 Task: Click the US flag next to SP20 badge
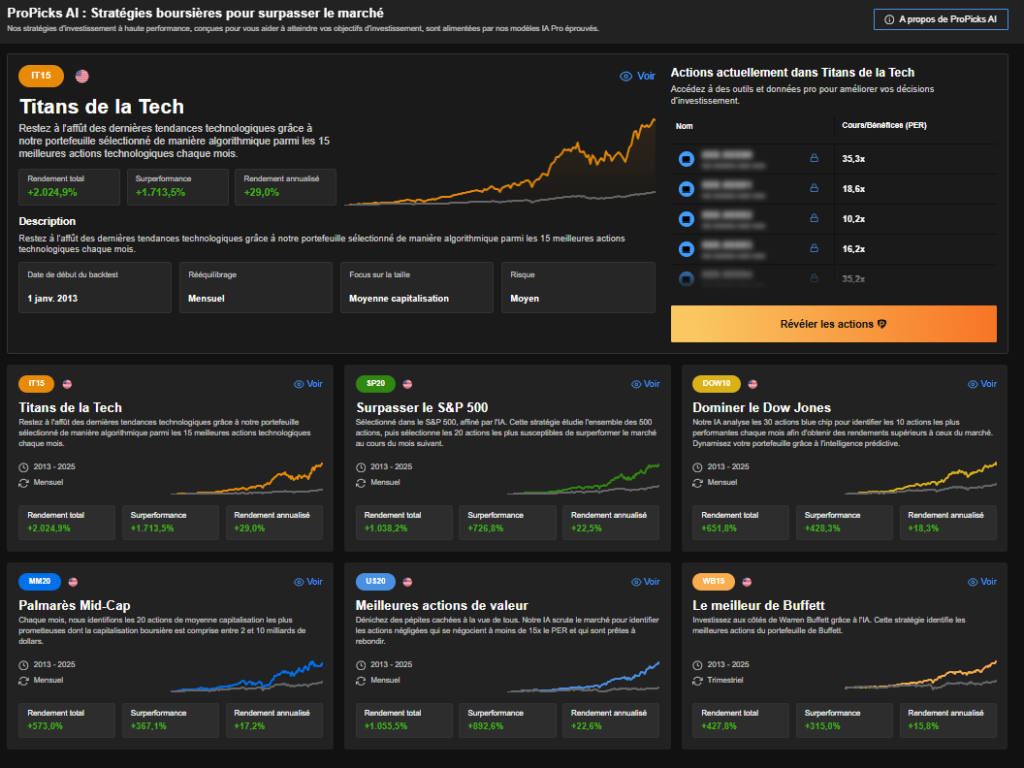(407, 384)
